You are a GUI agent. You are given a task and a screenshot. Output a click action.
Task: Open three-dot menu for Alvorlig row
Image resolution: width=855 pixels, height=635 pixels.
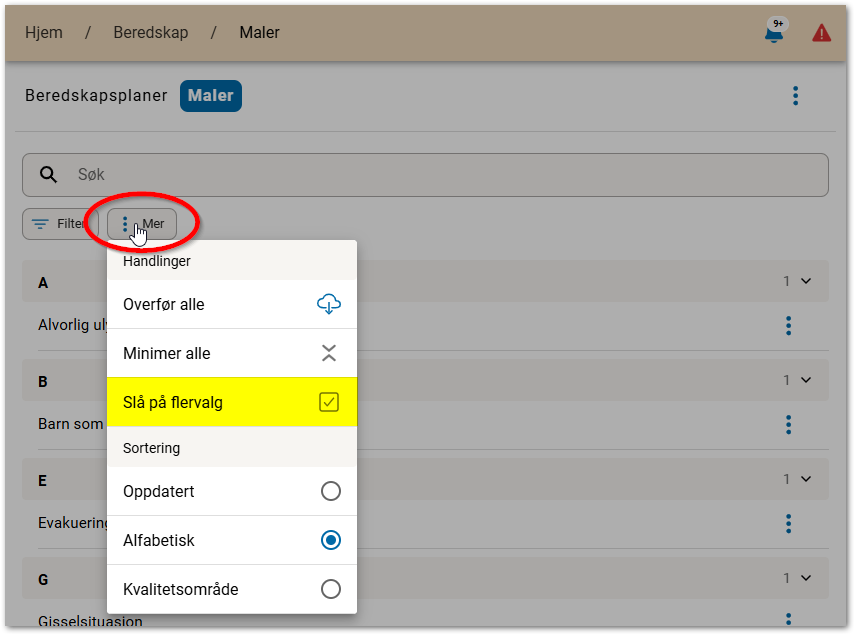click(789, 326)
